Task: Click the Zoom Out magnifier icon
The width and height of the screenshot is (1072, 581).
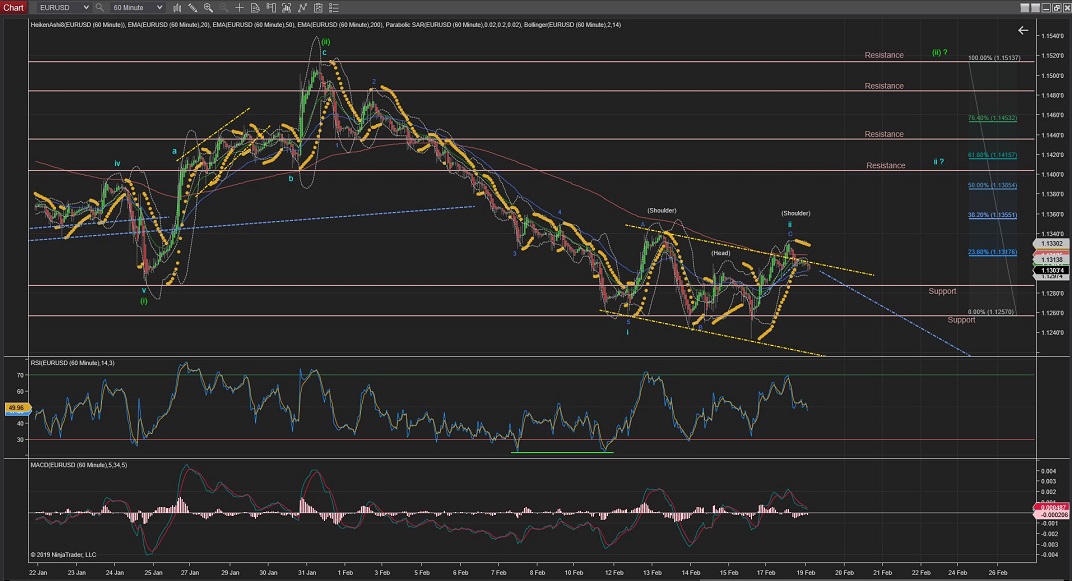Action: 223,7
